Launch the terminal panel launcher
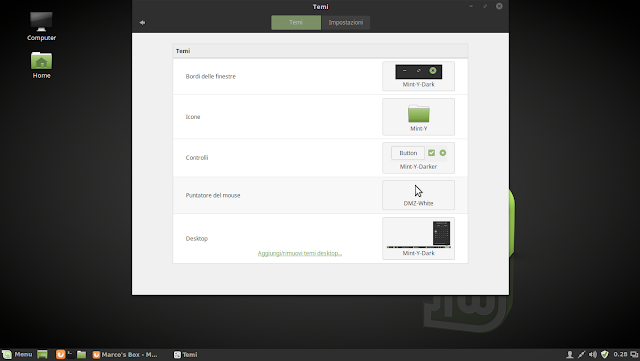Image resolution: width=640 pixels, height=361 pixels. (x=71, y=354)
